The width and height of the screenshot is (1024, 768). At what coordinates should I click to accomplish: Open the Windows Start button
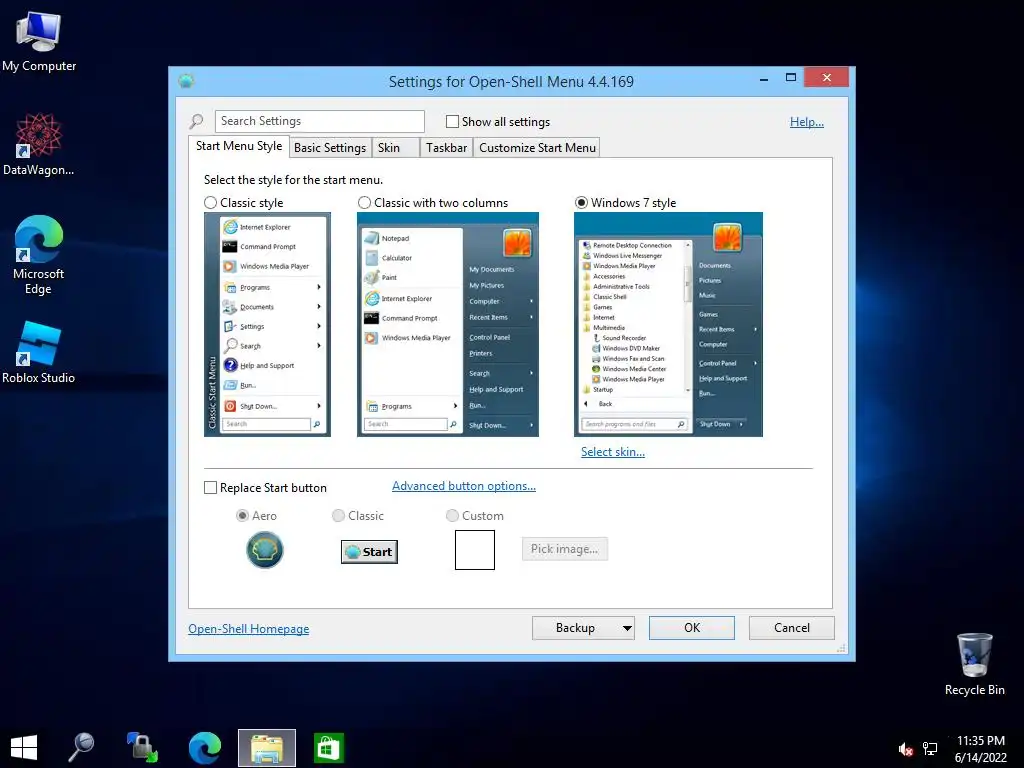(24, 748)
